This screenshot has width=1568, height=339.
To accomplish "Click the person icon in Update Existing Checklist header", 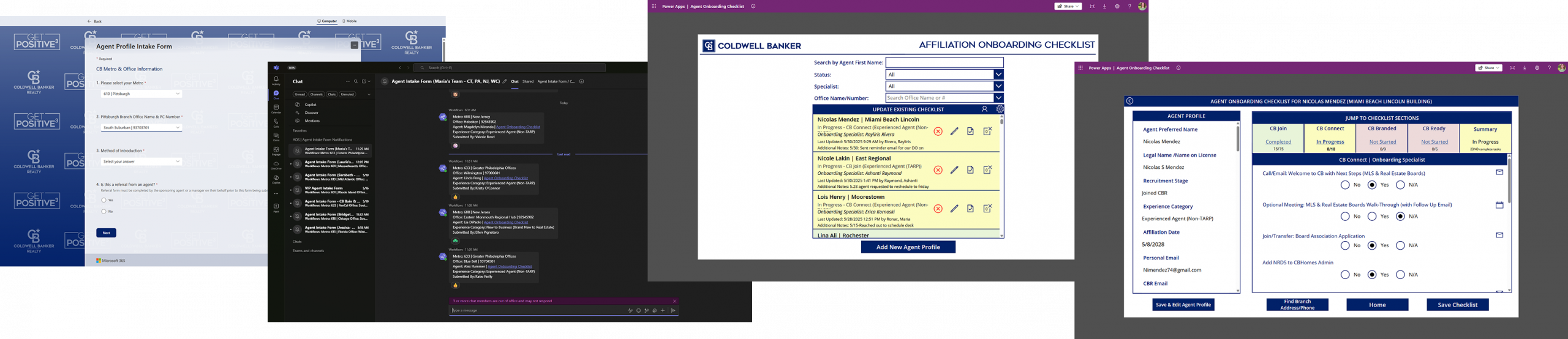I will click(984, 109).
